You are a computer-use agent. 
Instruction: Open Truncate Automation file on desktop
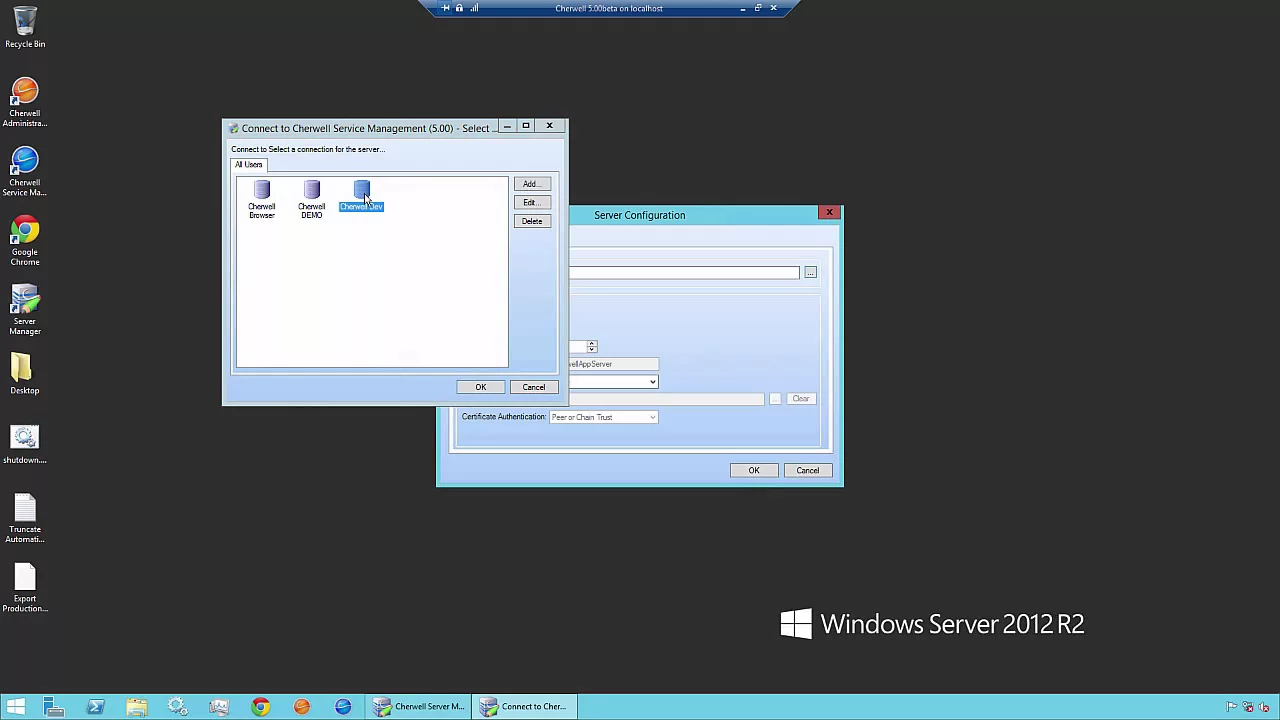click(25, 519)
